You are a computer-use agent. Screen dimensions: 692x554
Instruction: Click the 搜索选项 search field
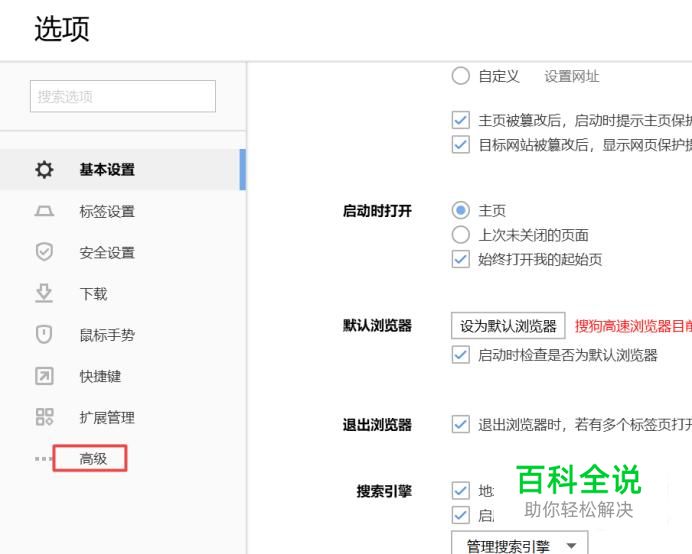123,96
